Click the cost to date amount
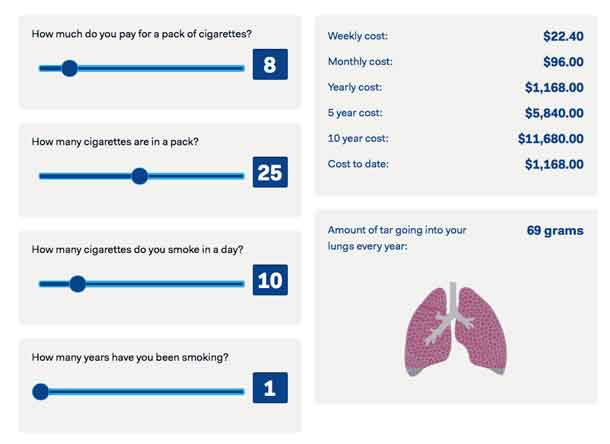This screenshot has width=610, height=444. 554,164
